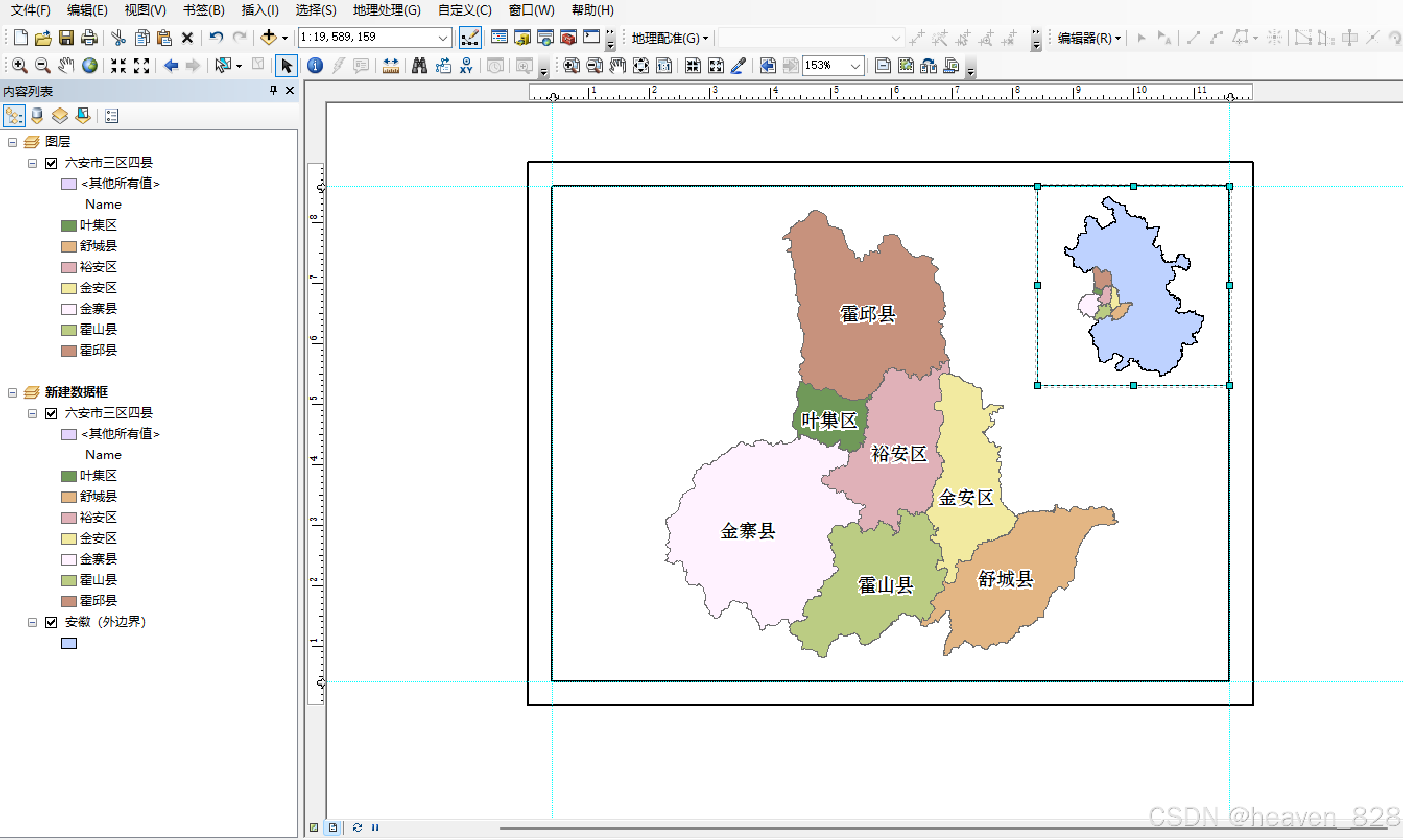Click the Full Extent globe icon
Viewport: 1403px width, 840px height.
tap(89, 66)
